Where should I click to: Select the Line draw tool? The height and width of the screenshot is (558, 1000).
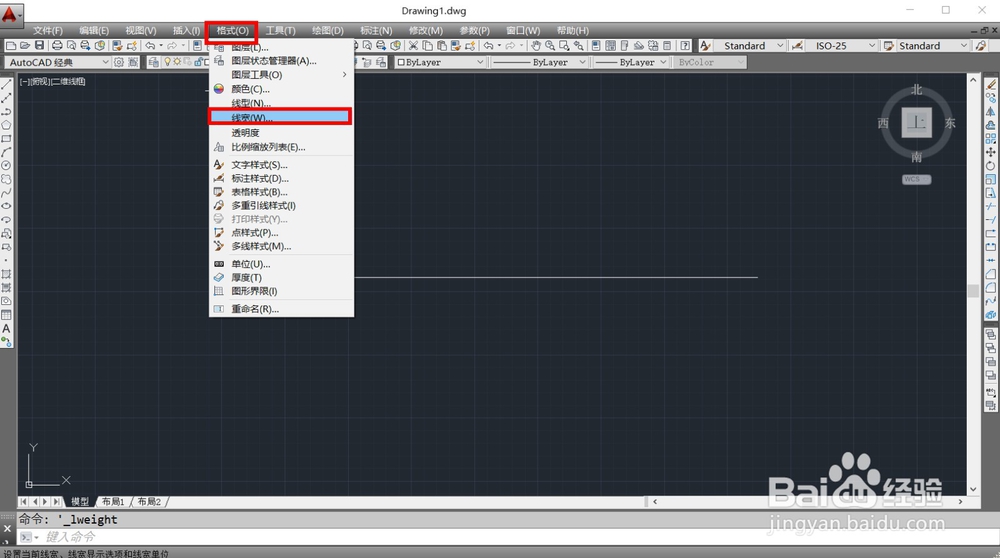tap(6, 85)
